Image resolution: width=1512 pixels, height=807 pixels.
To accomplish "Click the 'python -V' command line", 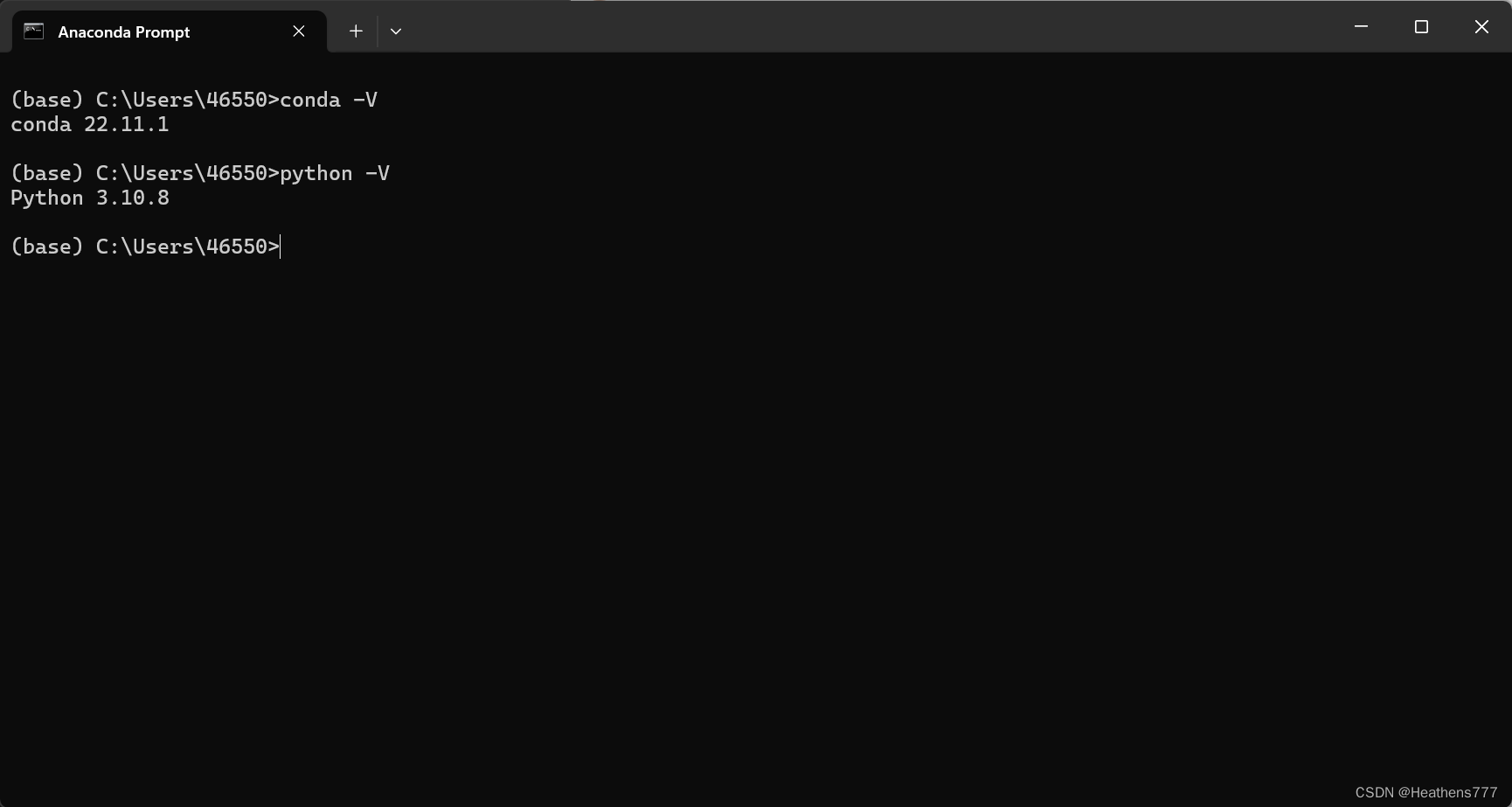I will pos(200,173).
